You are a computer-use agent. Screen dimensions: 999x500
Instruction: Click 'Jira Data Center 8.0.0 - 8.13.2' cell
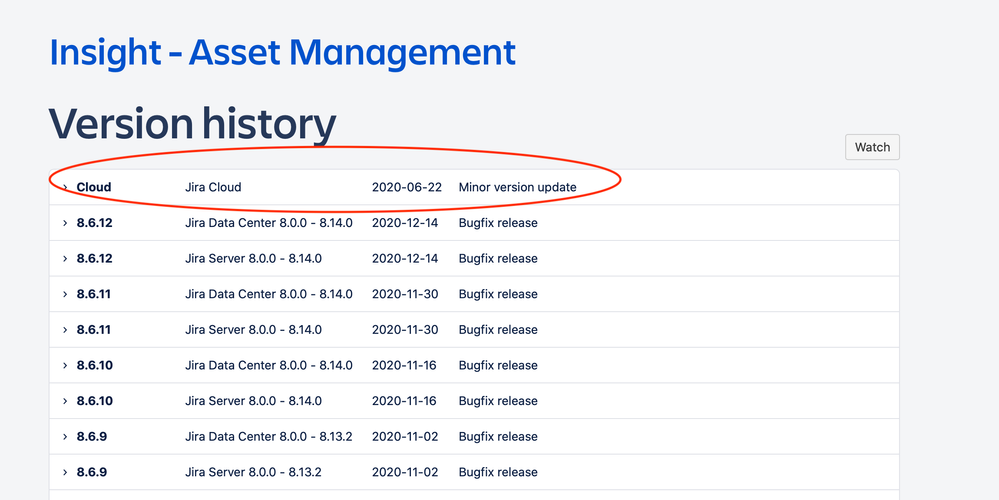pyautogui.click(x=268, y=437)
